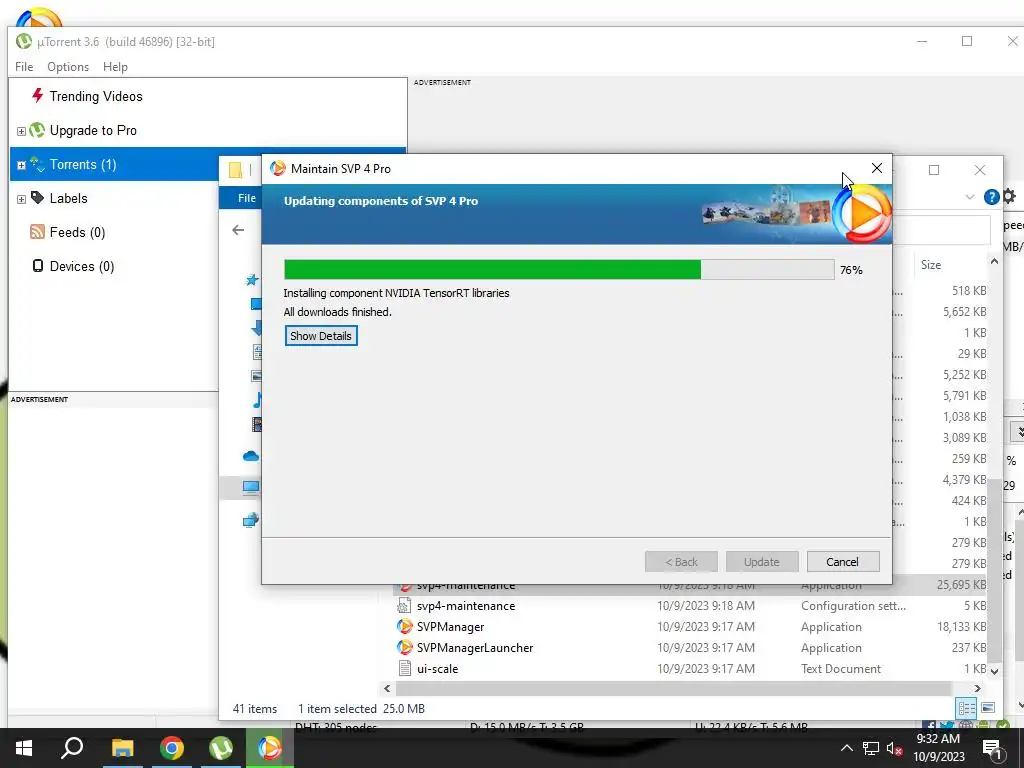Expand the Explorer ribbon chevron
This screenshot has width=1024, height=768.
[970, 197]
